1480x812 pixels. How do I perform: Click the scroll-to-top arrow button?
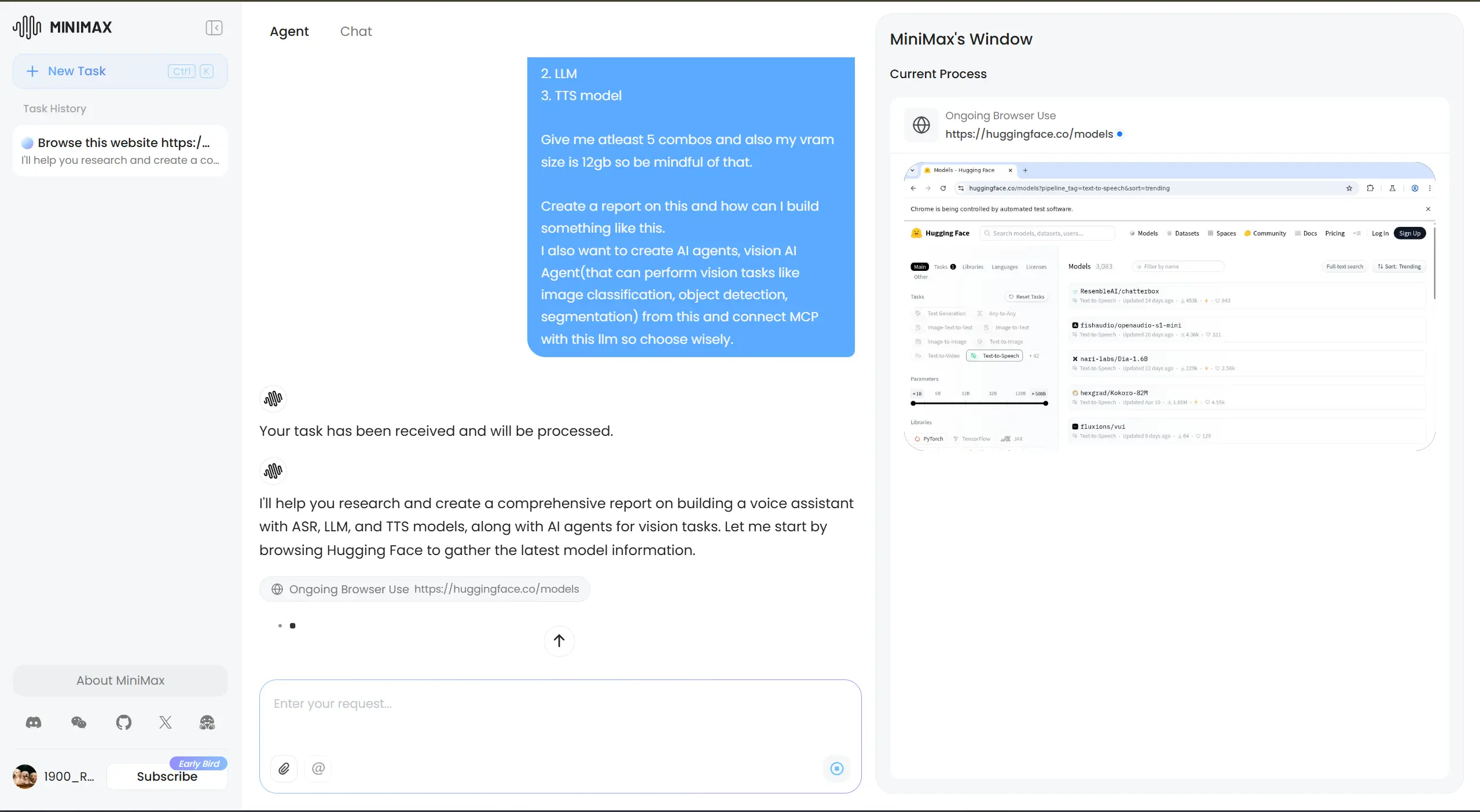pyautogui.click(x=559, y=641)
